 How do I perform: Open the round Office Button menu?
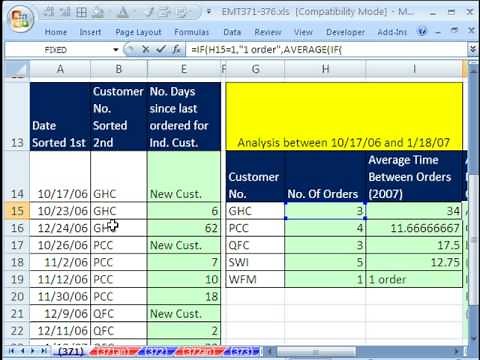point(21,19)
